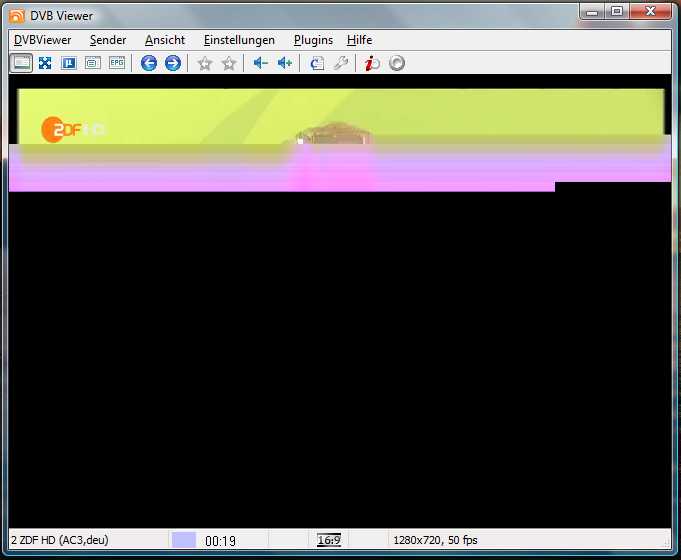Open options via the wrench icon
Viewport: 681px width, 560px height.
[341, 63]
